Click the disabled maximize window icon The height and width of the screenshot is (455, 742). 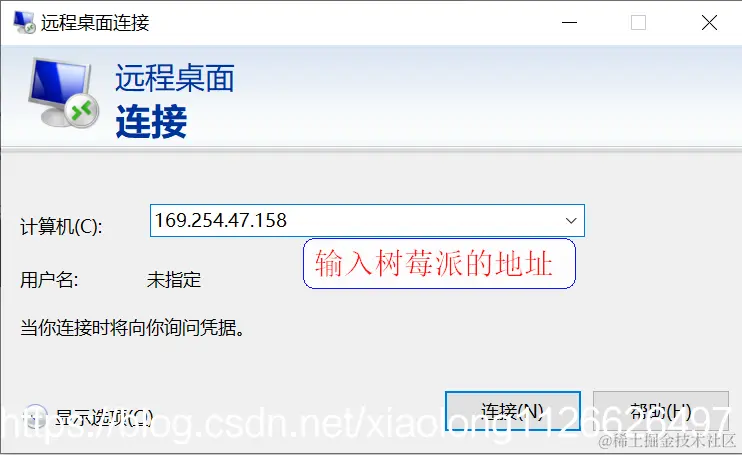638,22
